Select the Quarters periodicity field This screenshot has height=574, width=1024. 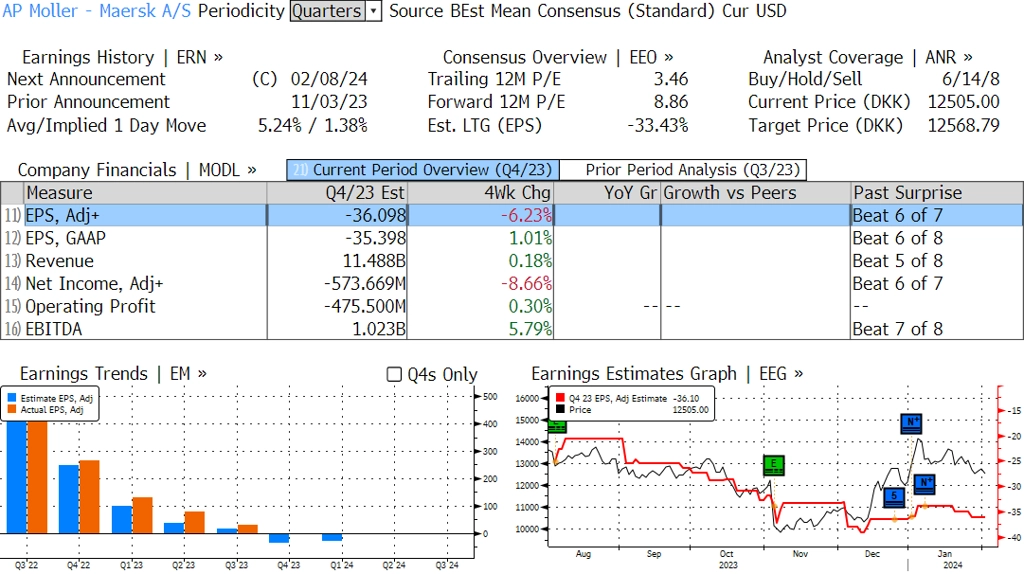(x=327, y=11)
